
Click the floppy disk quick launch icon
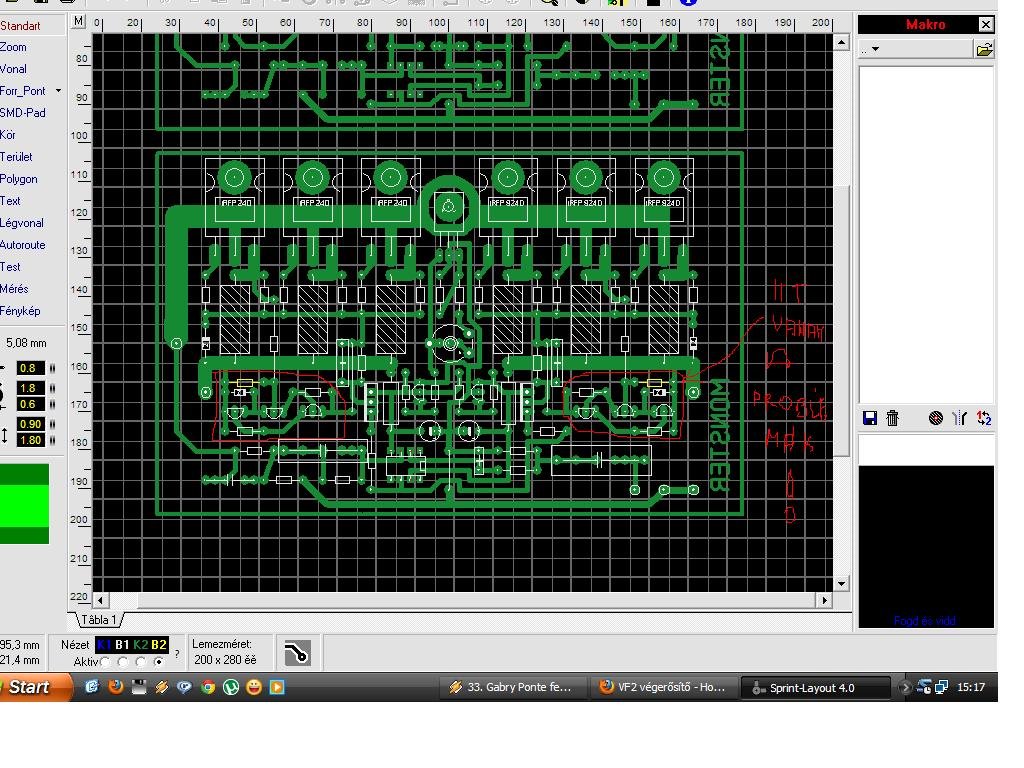pos(138,687)
